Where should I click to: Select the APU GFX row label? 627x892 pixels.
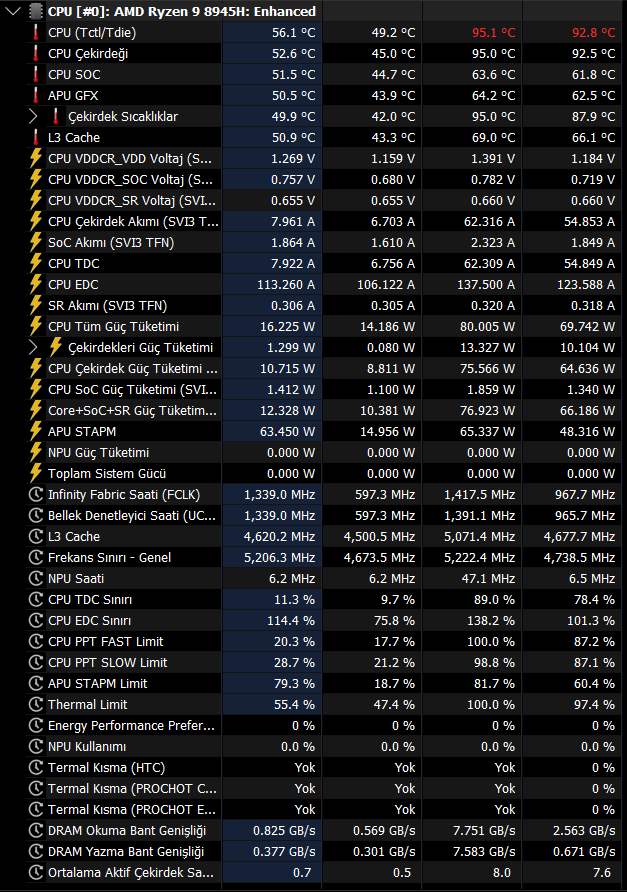click(73, 96)
